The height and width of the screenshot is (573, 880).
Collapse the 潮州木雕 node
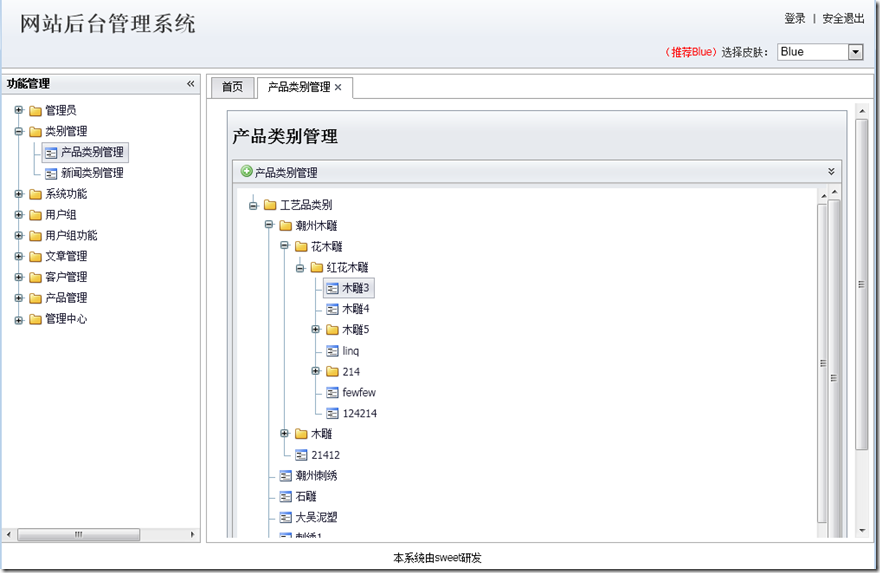tap(269, 225)
